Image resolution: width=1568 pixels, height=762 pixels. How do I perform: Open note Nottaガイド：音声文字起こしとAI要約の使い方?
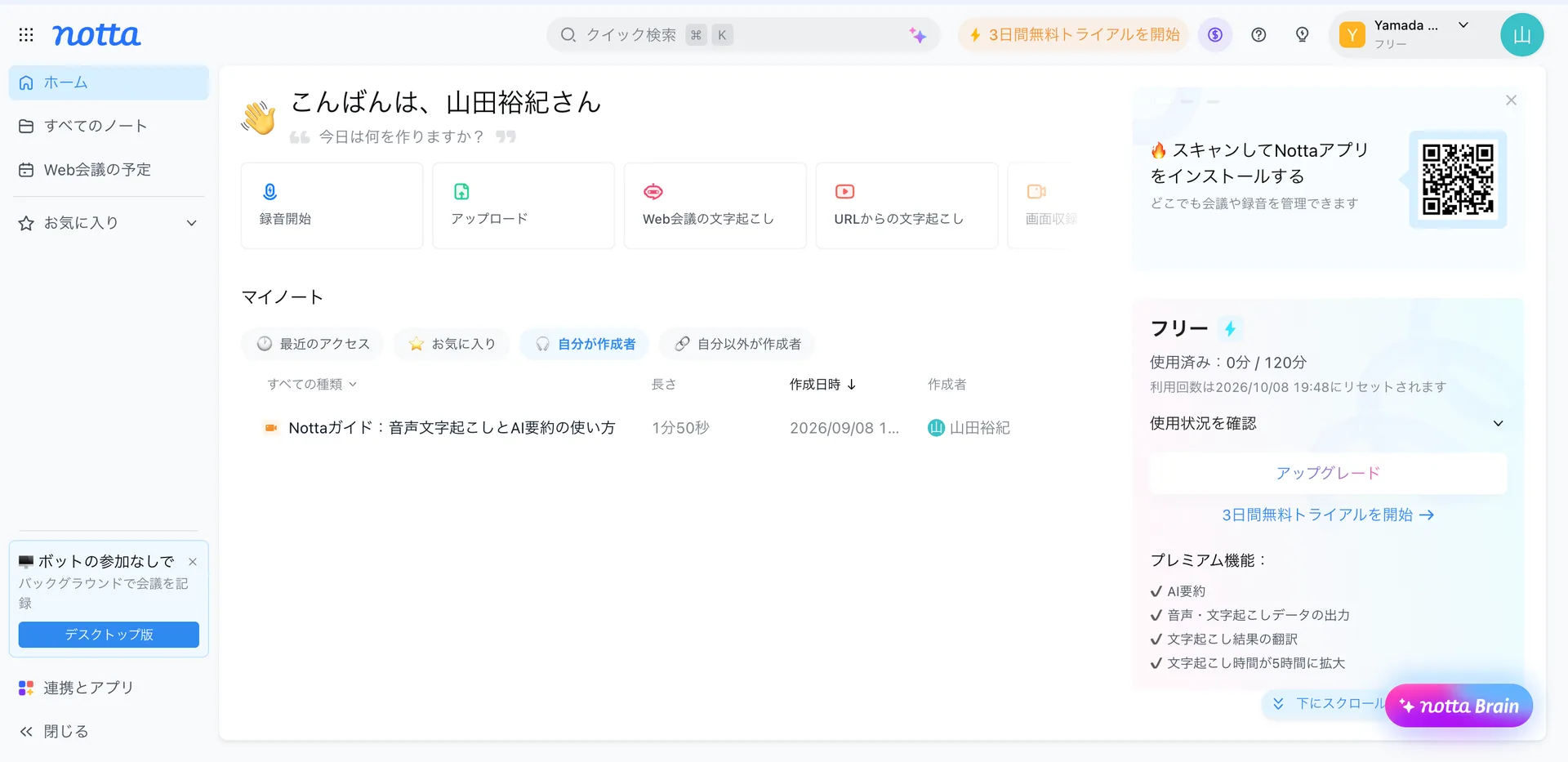452,428
